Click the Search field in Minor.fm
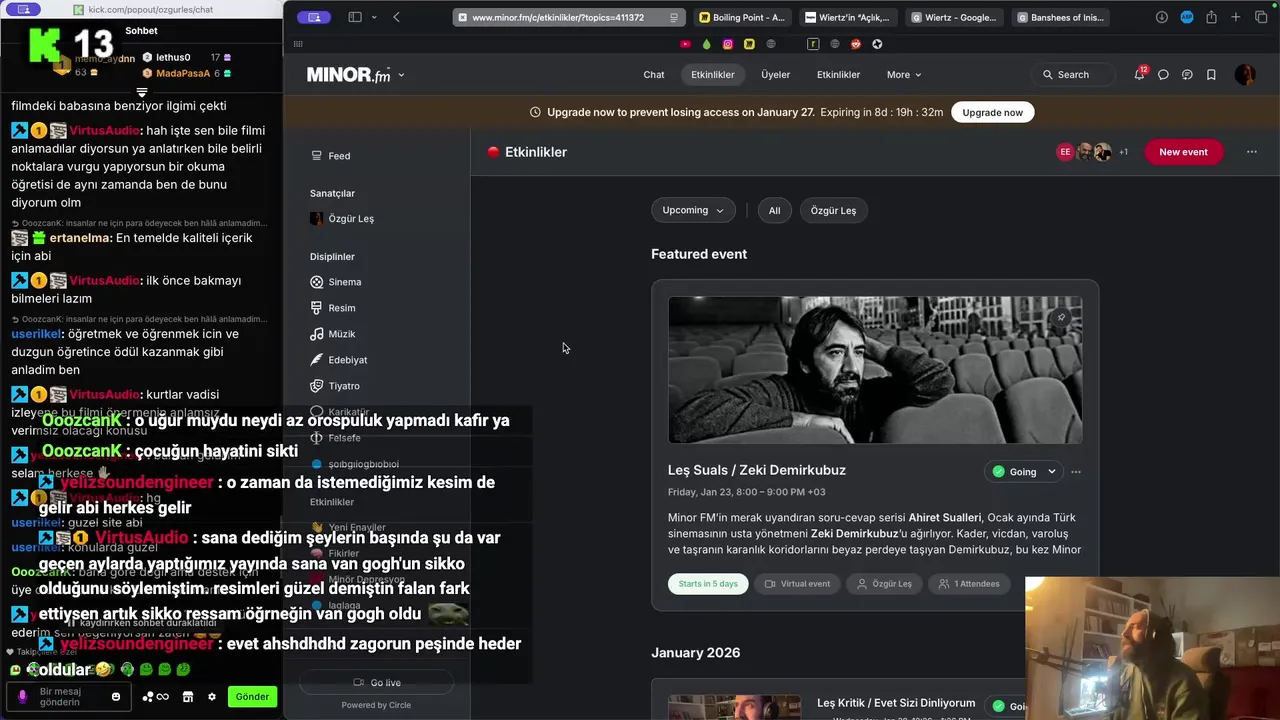1280x720 pixels. (1073, 75)
